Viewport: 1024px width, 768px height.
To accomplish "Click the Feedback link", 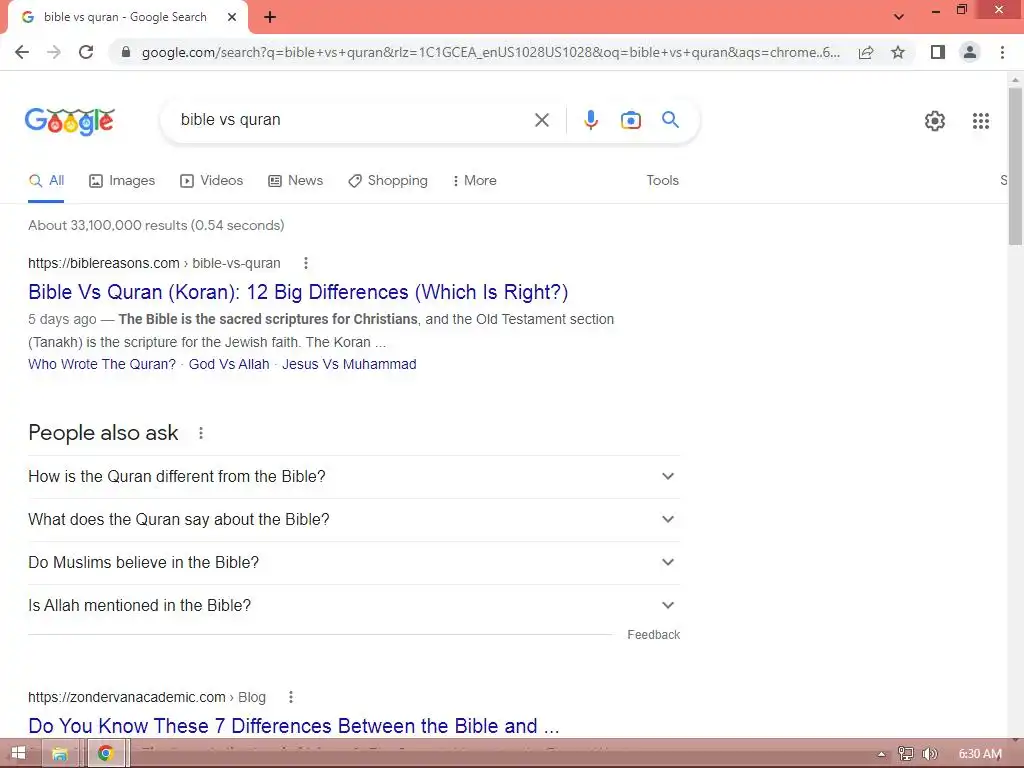I will click(x=653, y=635).
